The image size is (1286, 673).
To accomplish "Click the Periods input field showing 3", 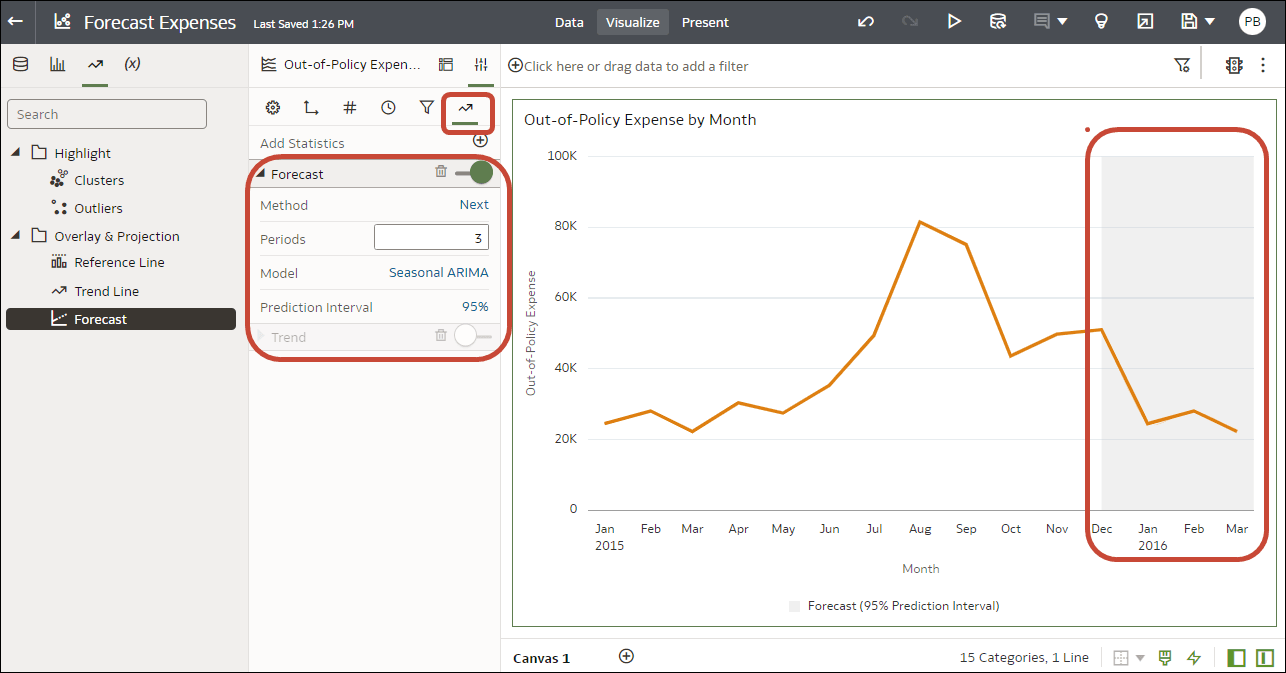I will click(x=431, y=237).
